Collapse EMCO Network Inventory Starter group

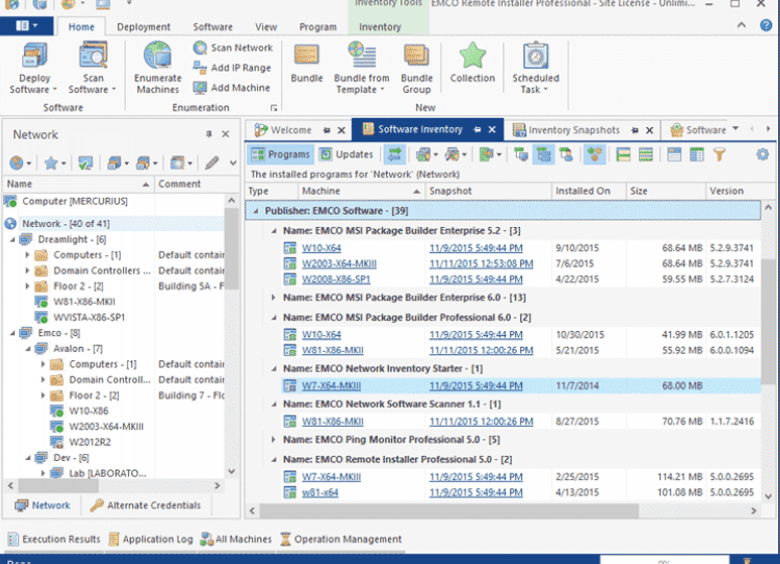point(274,369)
